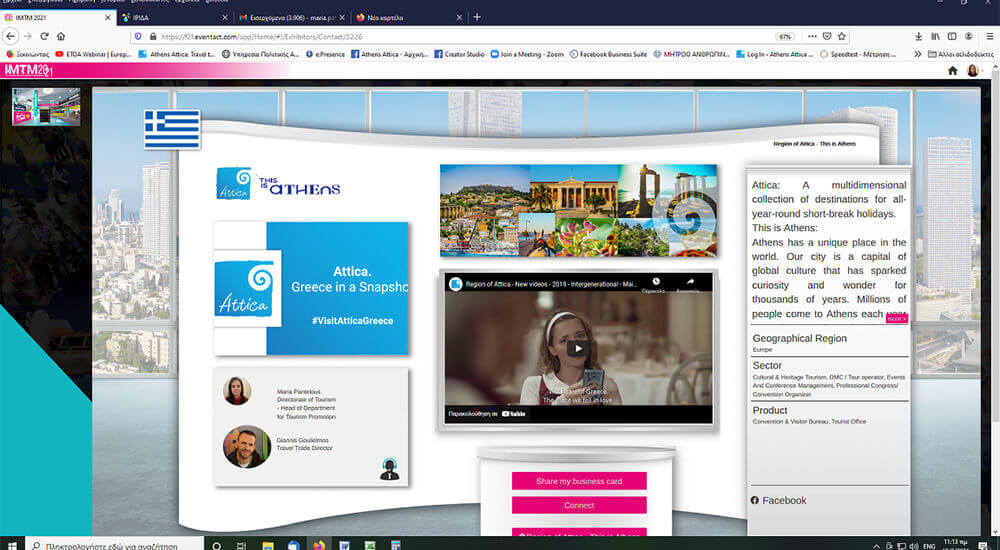The height and width of the screenshot is (550, 1000).
Task: Switch to the Νέα καρτέλα tab
Action: [x=408, y=17]
